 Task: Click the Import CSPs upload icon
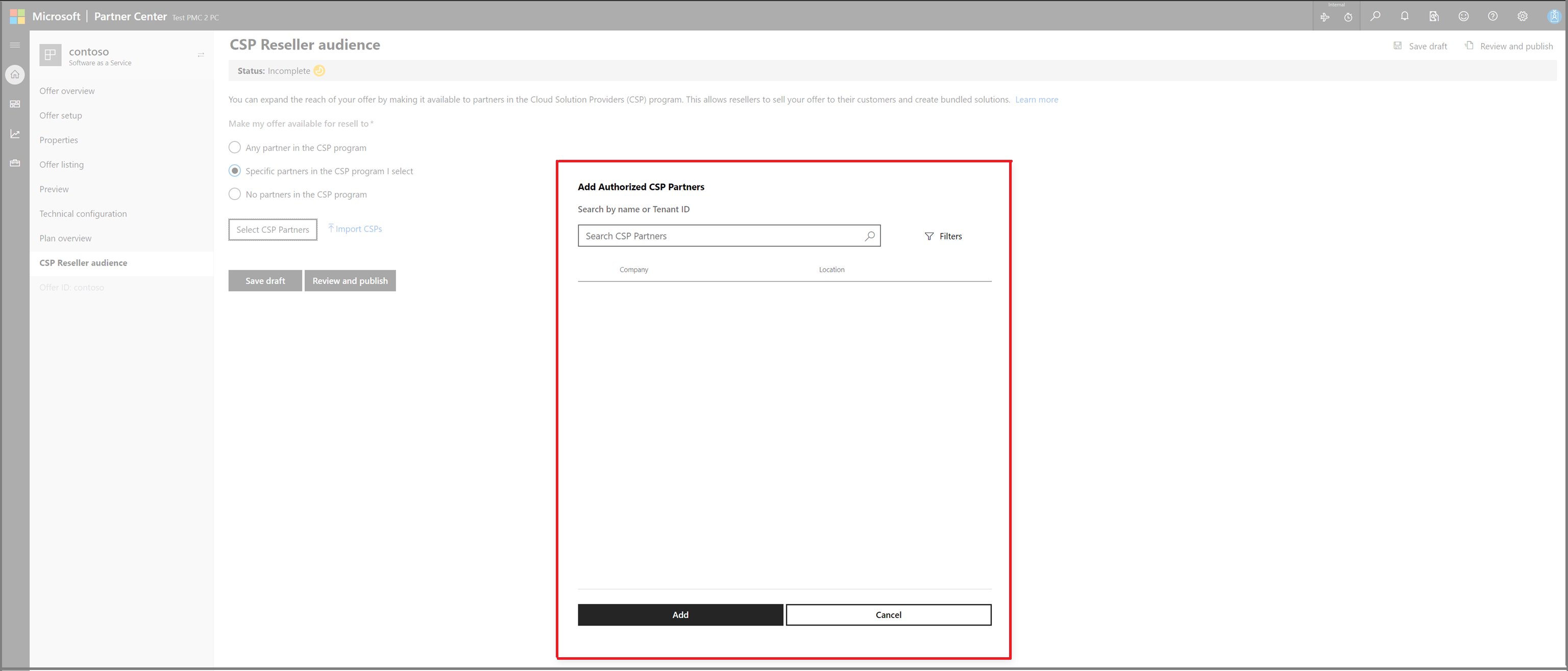331,228
